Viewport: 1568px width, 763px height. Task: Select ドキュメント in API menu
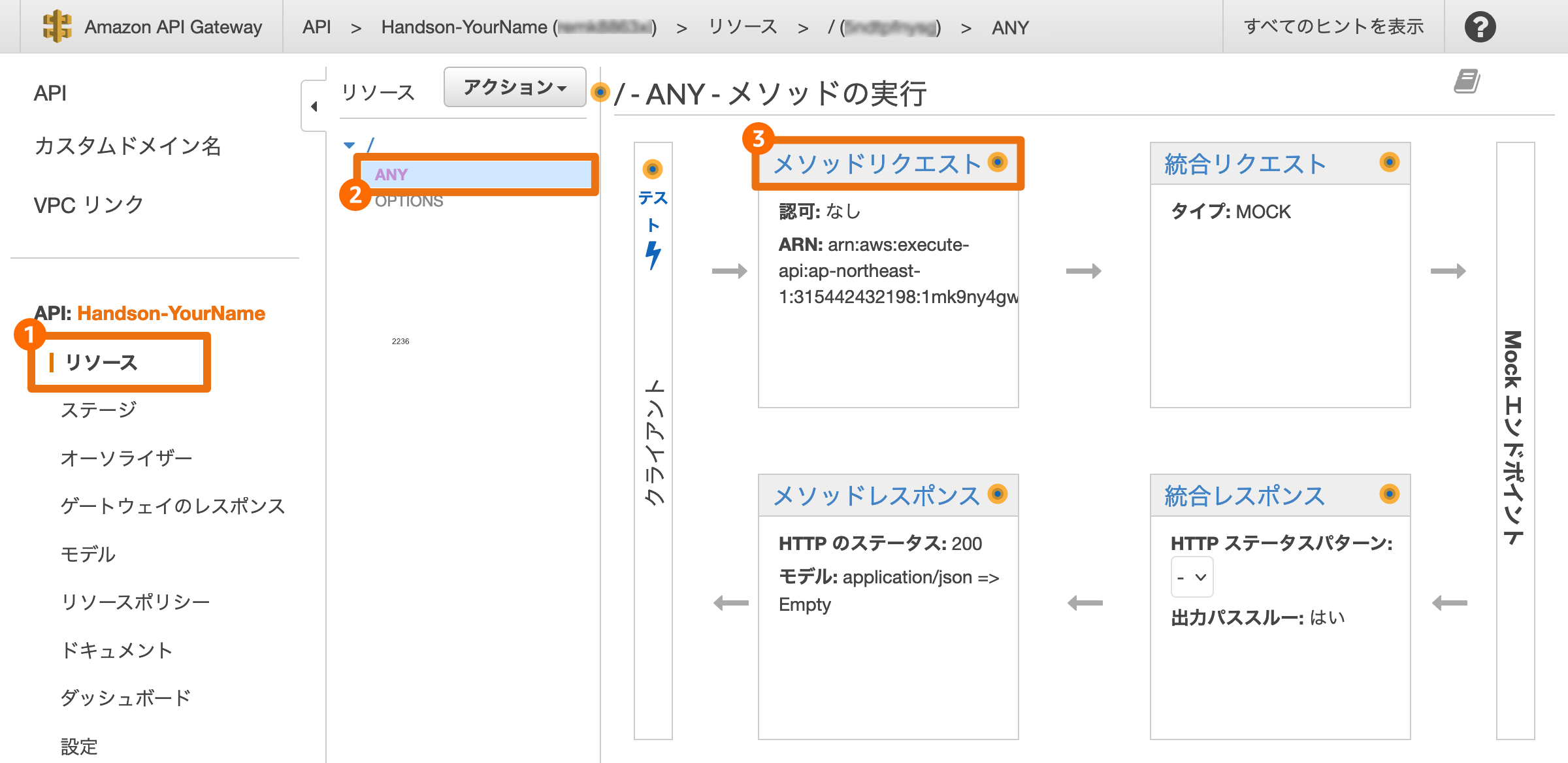click(x=117, y=650)
